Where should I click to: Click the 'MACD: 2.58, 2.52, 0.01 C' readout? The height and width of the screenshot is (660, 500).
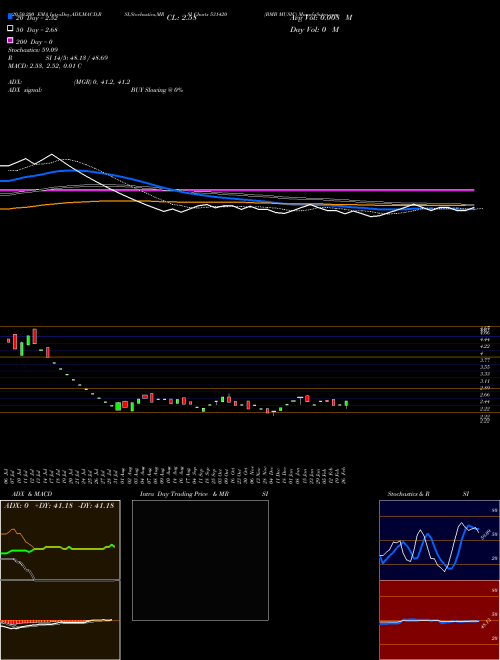pos(45,66)
